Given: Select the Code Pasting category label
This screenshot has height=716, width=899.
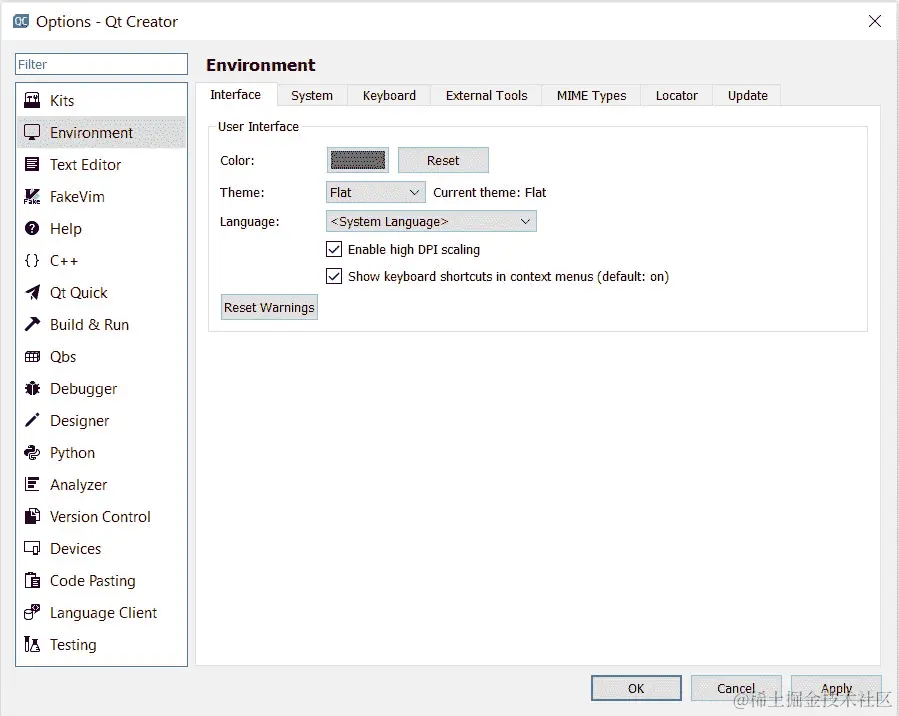Looking at the screenshot, I should [93, 581].
